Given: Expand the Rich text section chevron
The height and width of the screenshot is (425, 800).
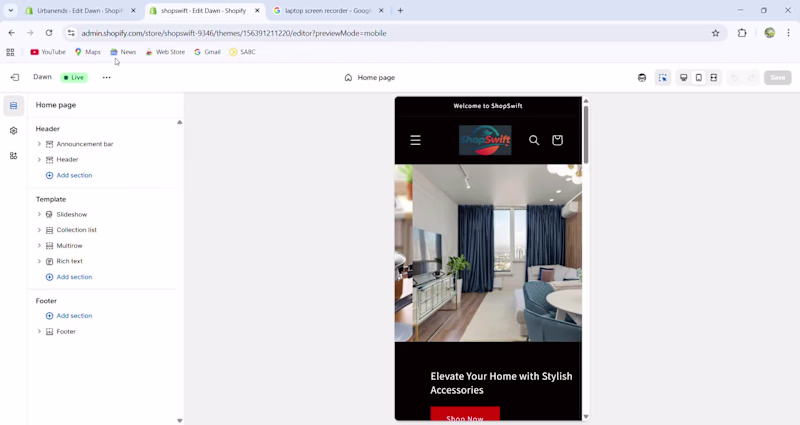Looking at the screenshot, I should 39,261.
